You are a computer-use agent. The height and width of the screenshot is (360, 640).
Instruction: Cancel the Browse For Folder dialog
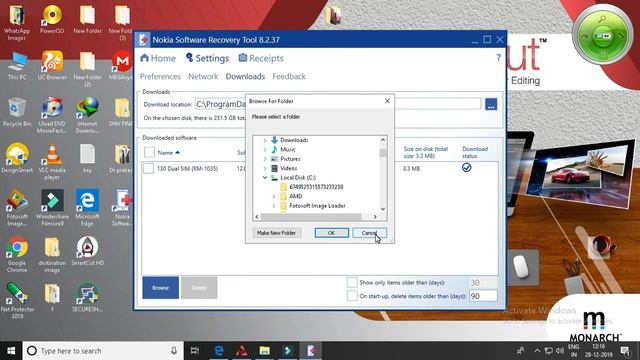click(369, 233)
